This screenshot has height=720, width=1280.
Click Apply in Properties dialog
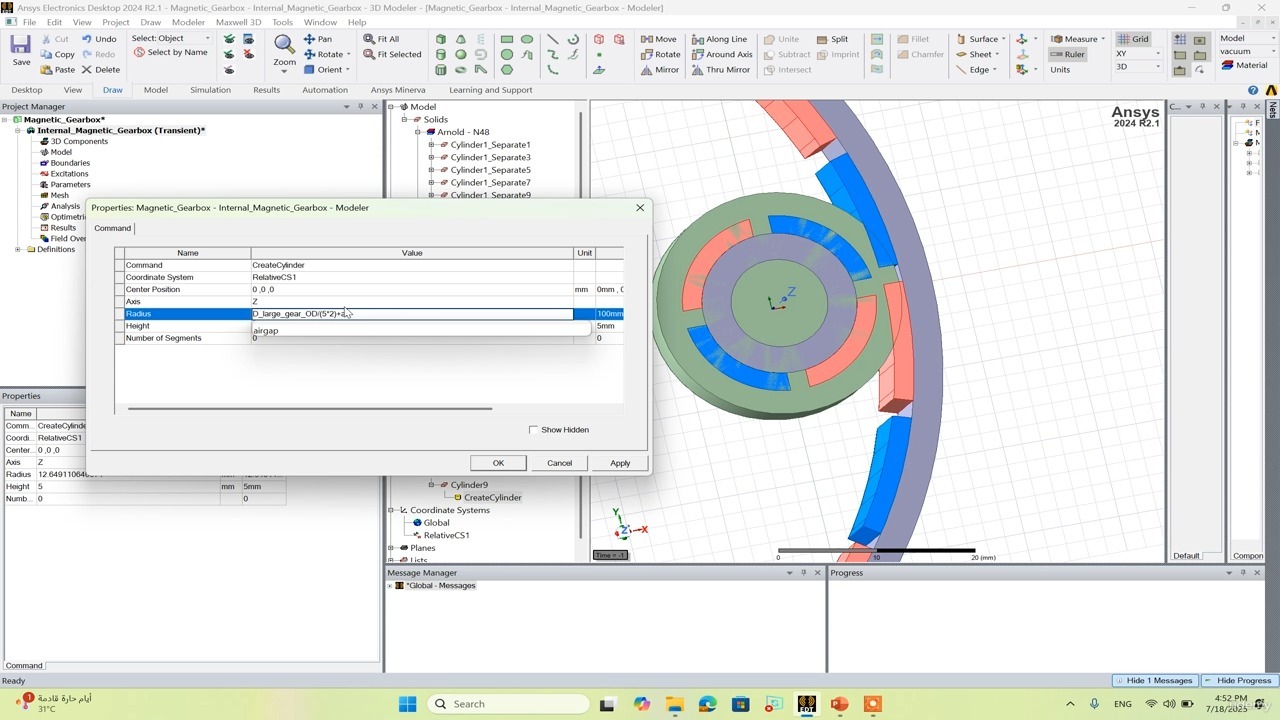pos(620,463)
